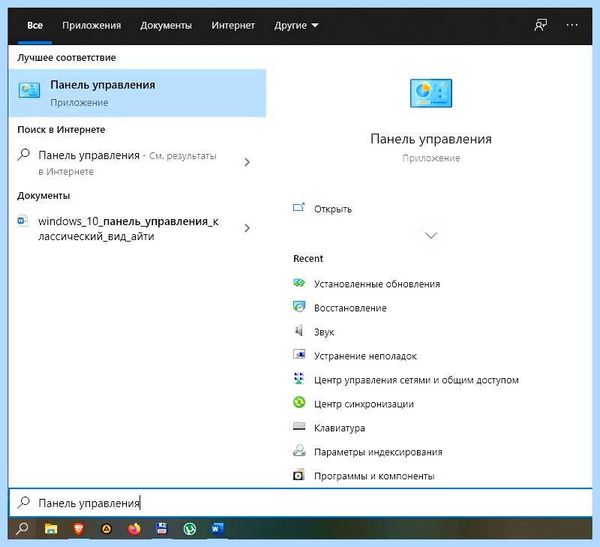Click the Открыть action icon

tap(299, 207)
